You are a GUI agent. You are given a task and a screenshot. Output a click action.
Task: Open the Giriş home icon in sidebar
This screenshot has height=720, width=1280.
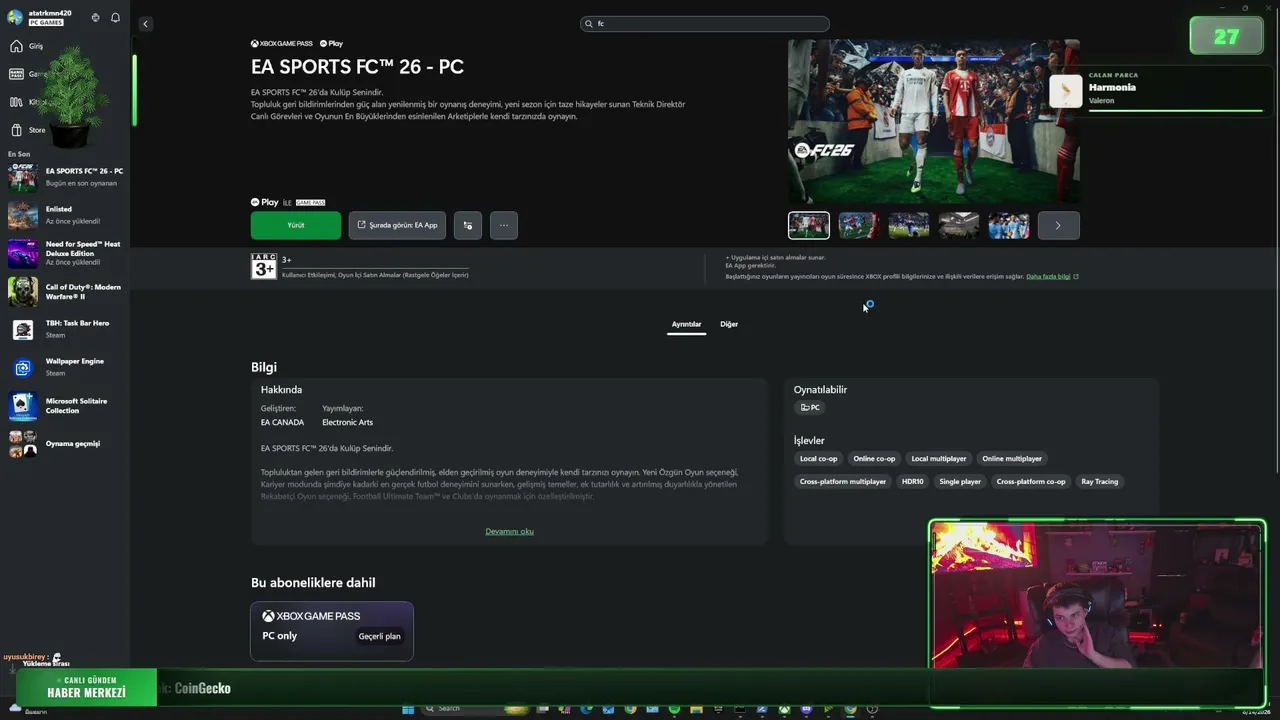[16, 46]
